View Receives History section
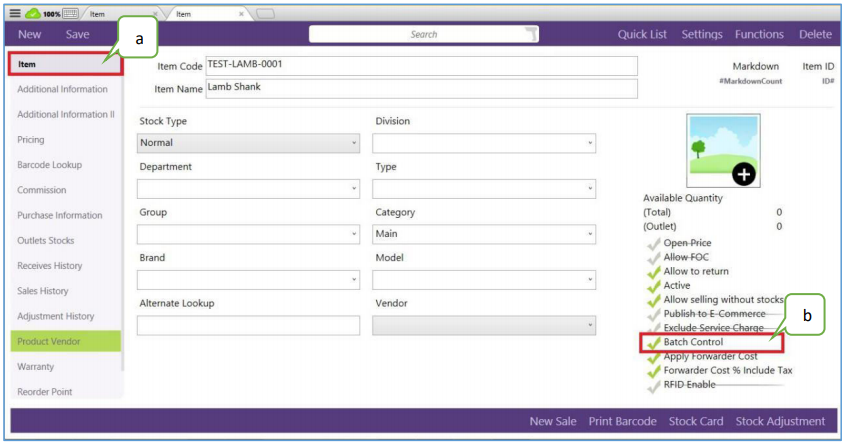Image resolution: width=847 pixels, height=444 pixels. [x=50, y=266]
